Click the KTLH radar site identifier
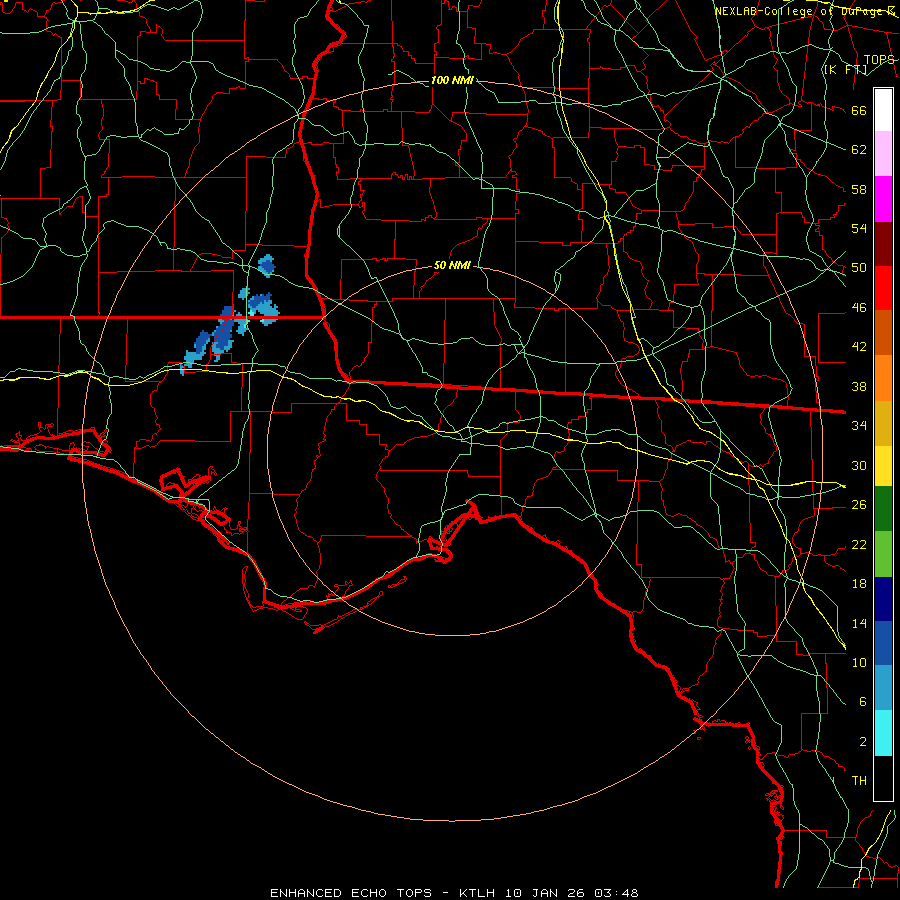Viewport: 900px width, 900px height. click(x=477, y=893)
